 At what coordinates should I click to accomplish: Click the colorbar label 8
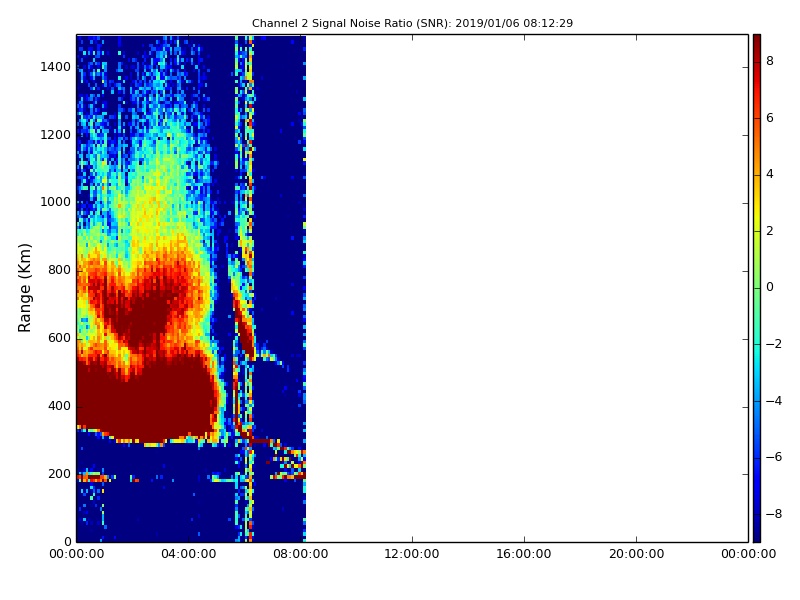[x=770, y=61]
